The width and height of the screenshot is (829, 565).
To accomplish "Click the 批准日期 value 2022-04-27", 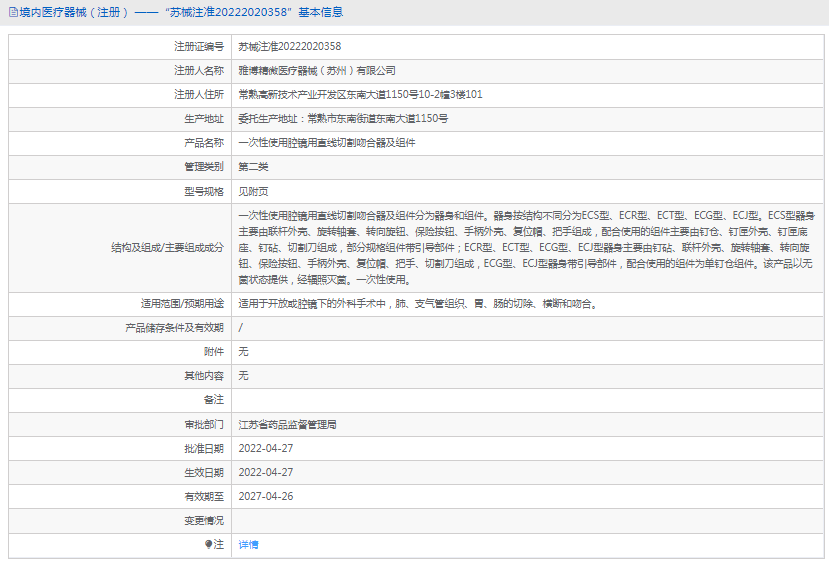I will point(265,448).
